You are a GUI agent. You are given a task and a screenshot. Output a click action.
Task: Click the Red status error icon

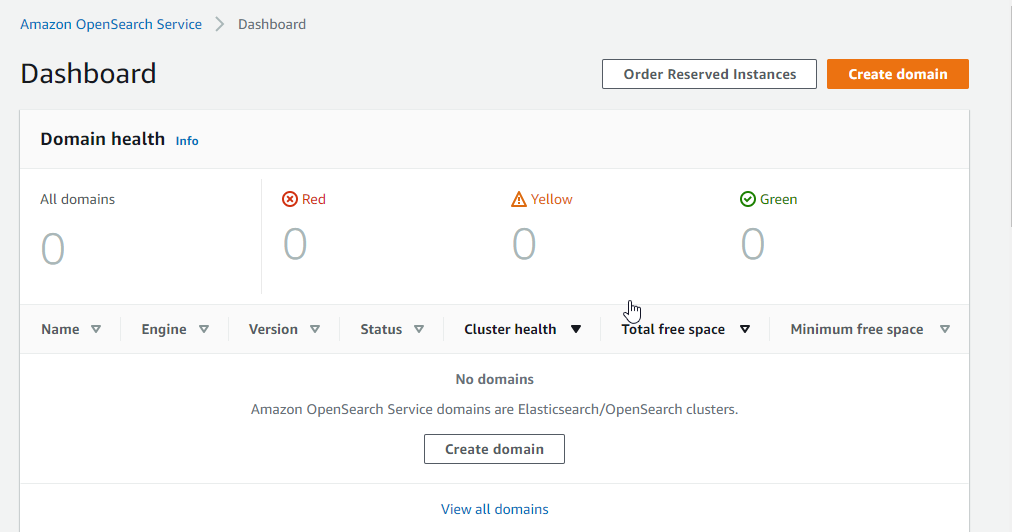point(290,199)
